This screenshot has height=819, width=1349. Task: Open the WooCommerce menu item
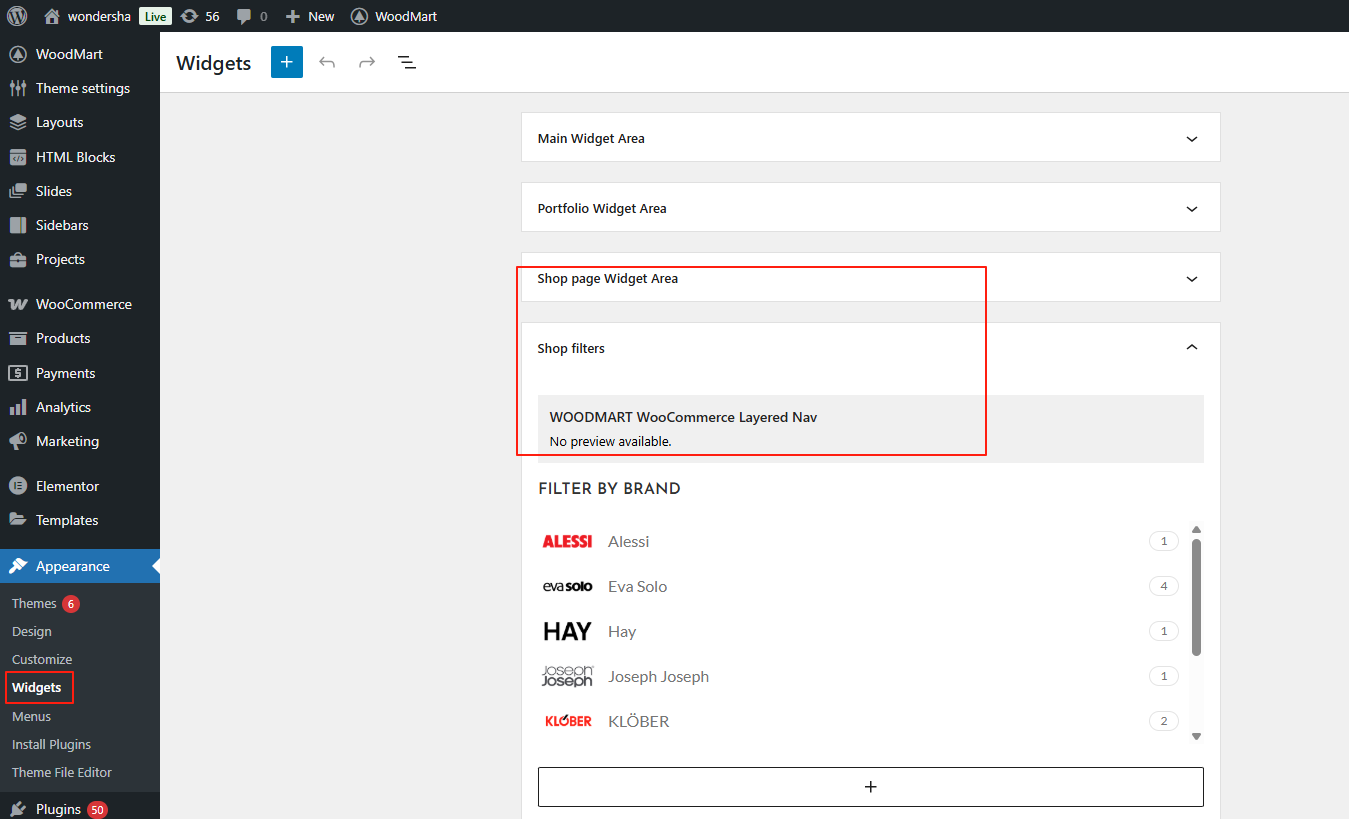coord(83,304)
